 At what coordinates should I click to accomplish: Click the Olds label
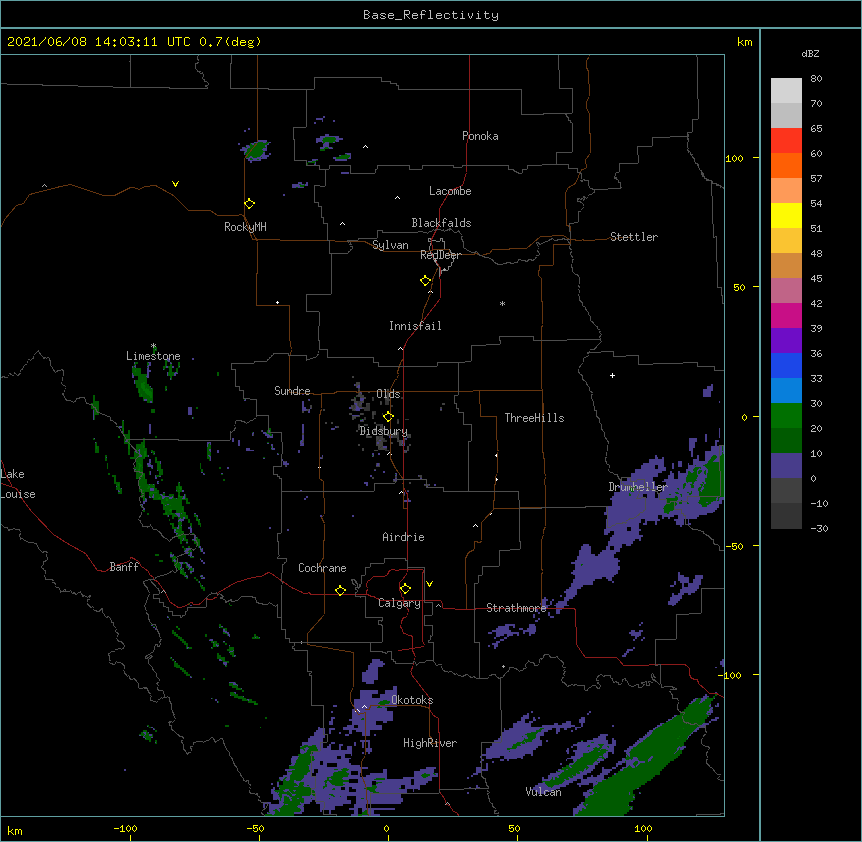388,394
